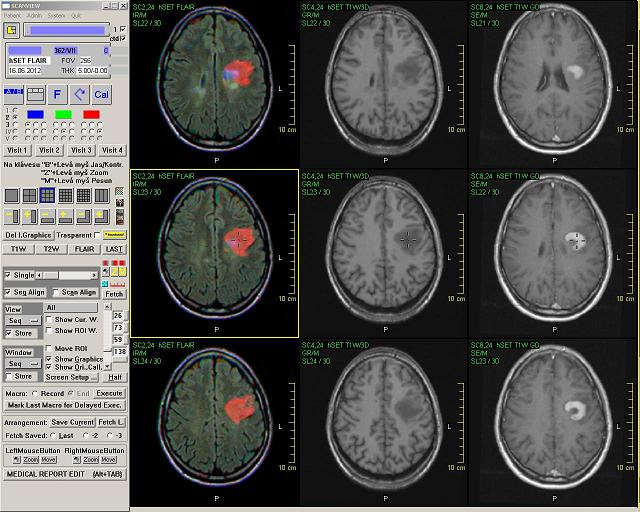640x512 pixels.
Task: Click the A/B compare icon
Action: pyautogui.click(x=13, y=92)
